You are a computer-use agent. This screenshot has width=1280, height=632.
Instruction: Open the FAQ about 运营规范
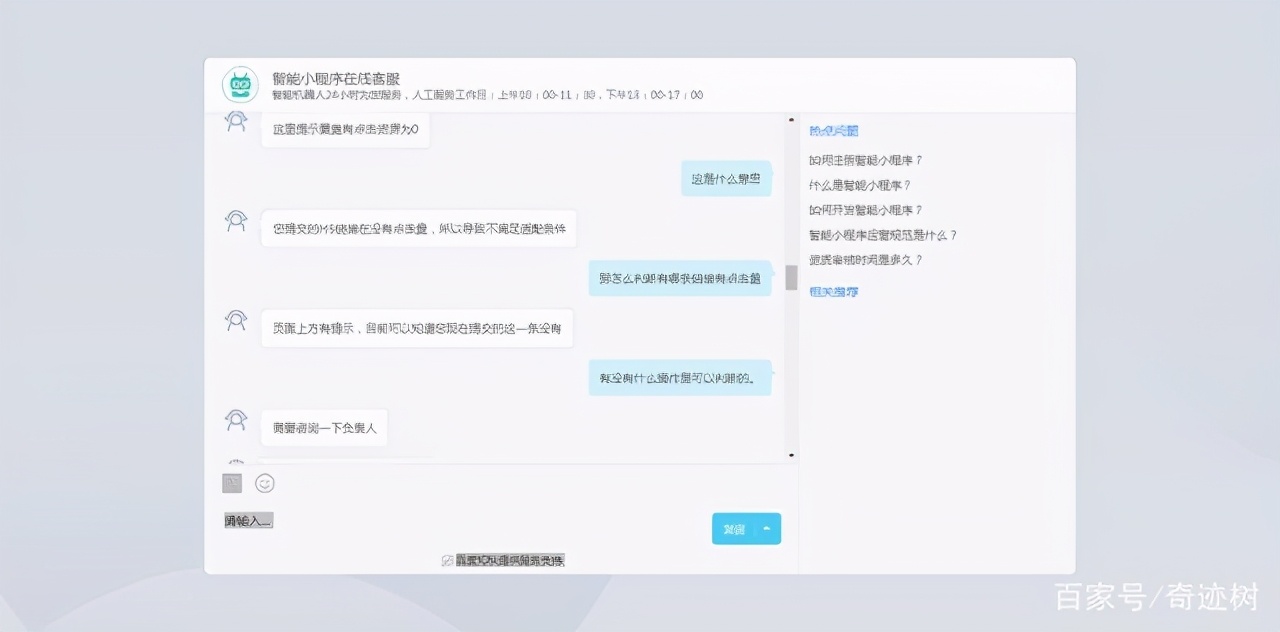click(x=881, y=234)
